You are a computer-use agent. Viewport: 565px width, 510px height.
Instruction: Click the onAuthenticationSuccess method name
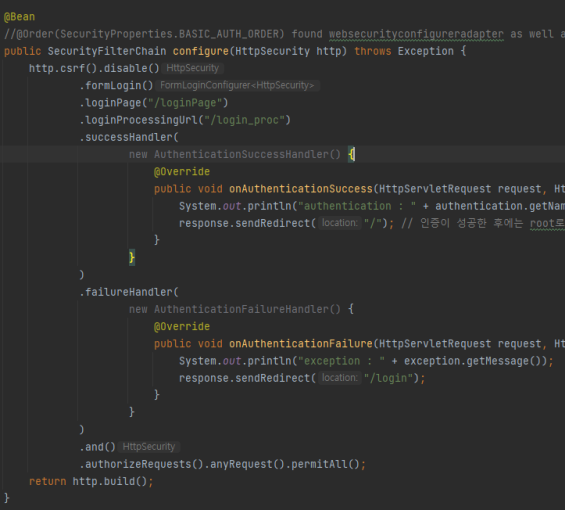301,189
